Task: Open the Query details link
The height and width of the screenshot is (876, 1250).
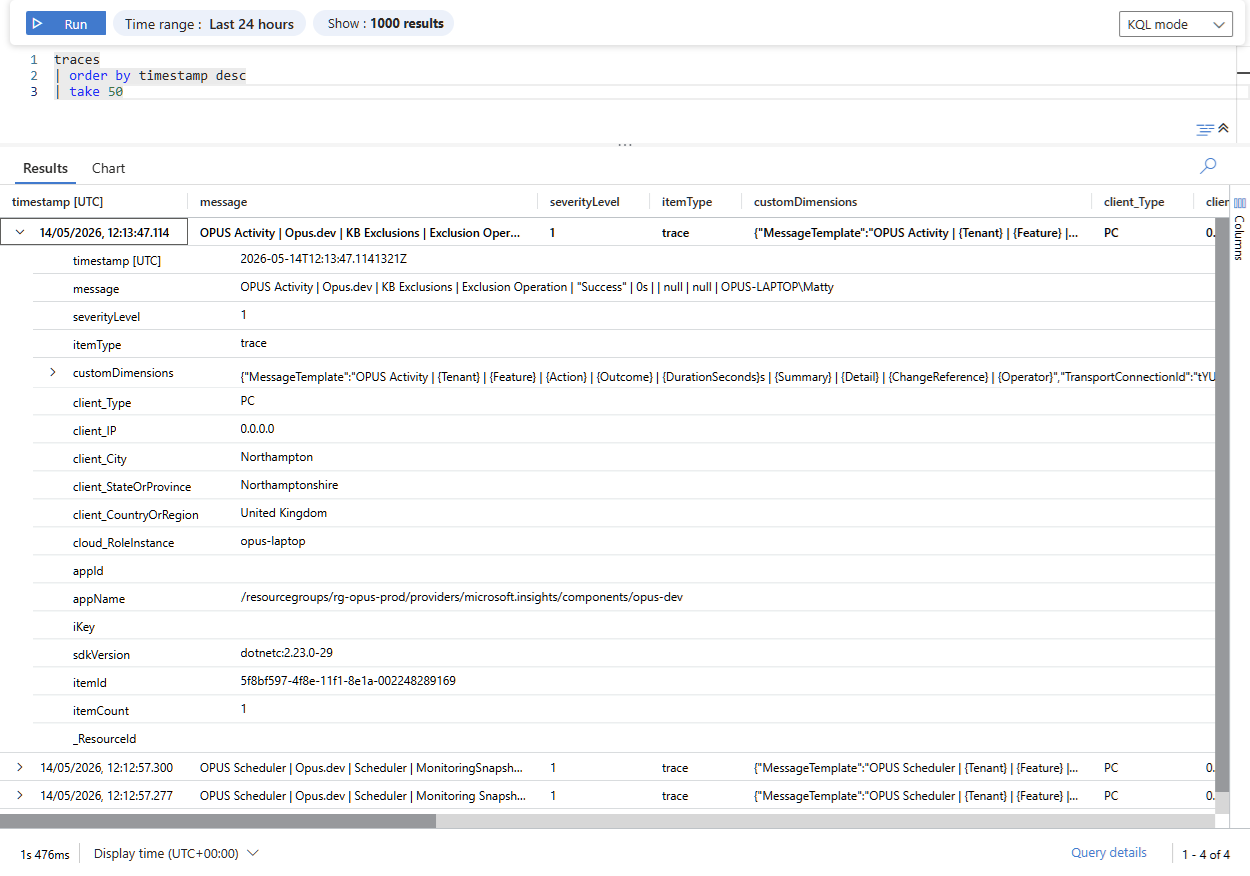Action: pos(1109,853)
